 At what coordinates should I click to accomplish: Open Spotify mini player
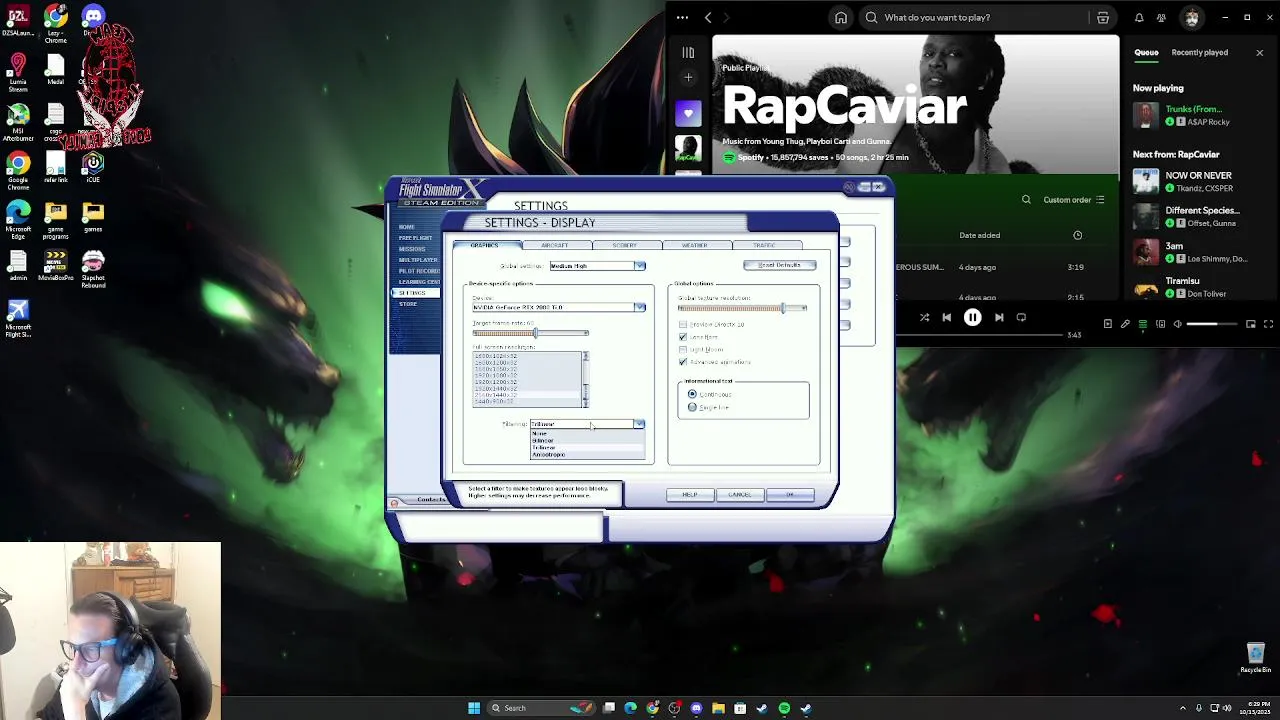tap(1250, 324)
